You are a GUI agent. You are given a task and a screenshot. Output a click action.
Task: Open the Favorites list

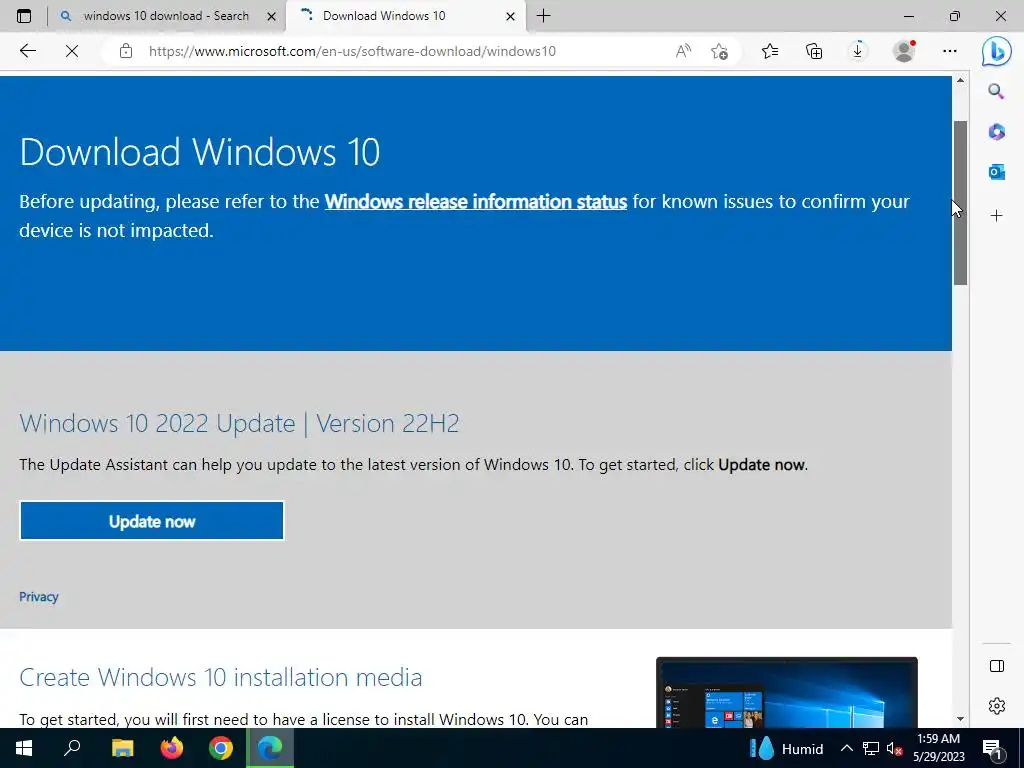tap(770, 51)
